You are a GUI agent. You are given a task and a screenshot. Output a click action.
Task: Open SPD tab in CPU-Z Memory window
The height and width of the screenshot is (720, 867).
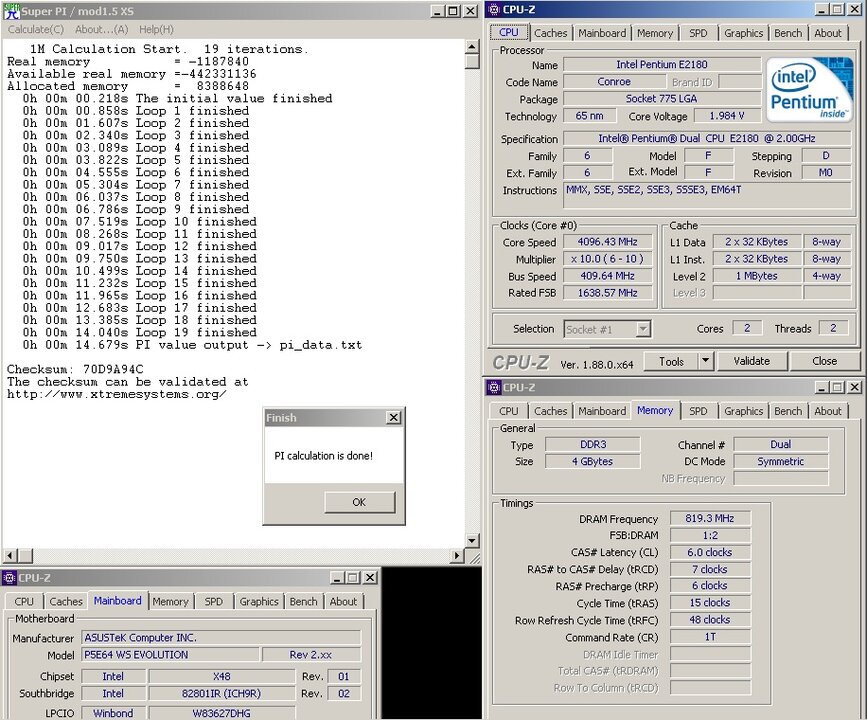(x=698, y=411)
